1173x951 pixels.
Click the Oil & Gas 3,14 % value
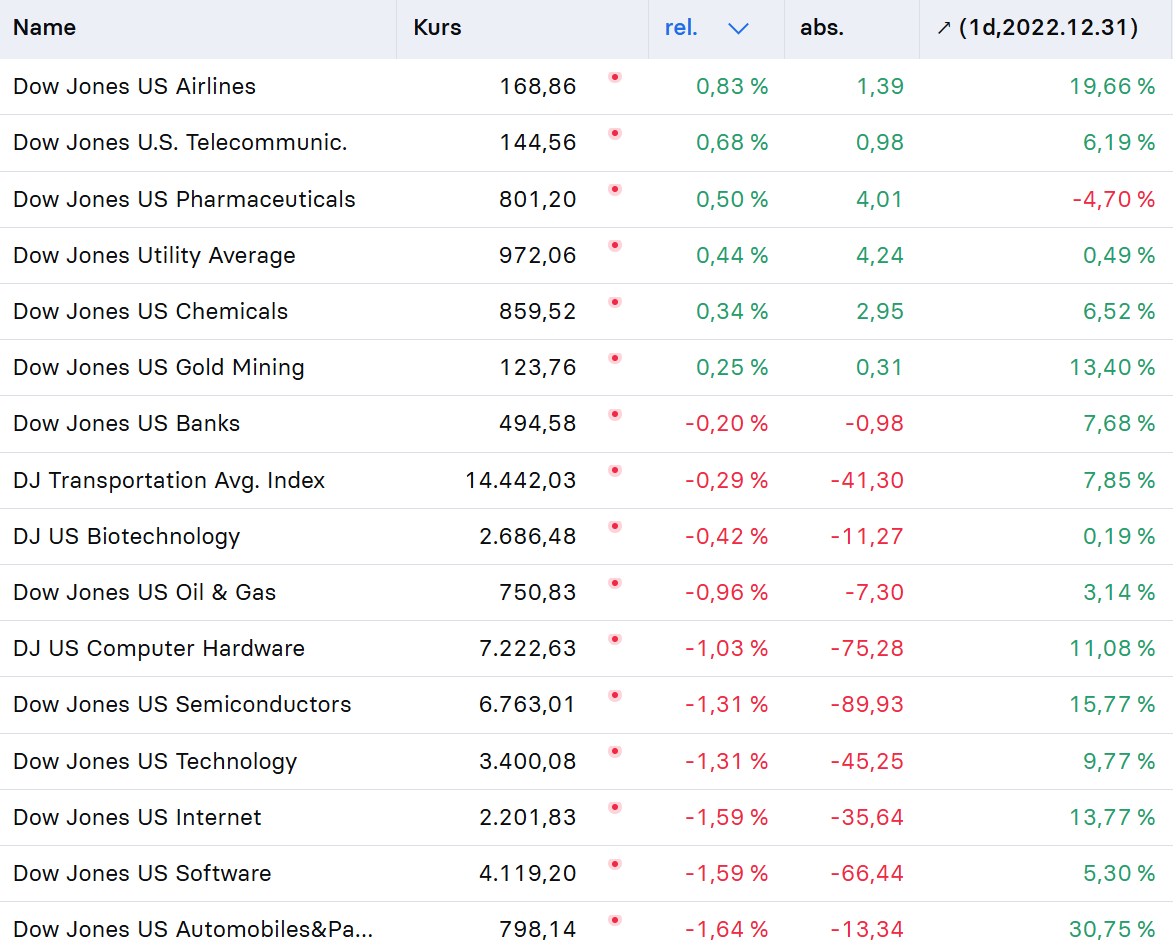[x=1119, y=592]
